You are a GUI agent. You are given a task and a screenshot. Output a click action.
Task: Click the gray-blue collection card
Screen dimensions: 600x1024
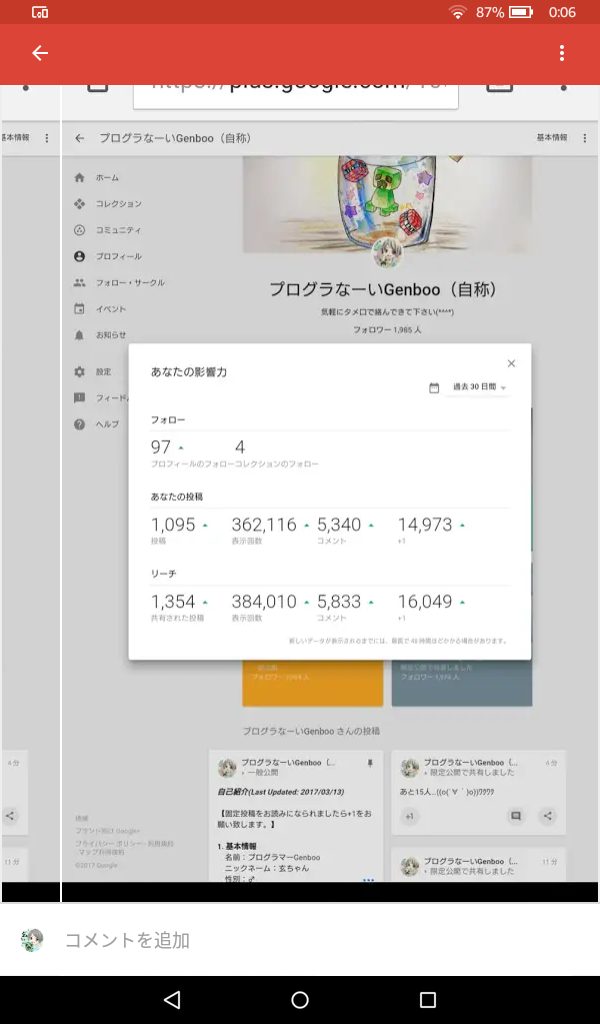[462, 682]
